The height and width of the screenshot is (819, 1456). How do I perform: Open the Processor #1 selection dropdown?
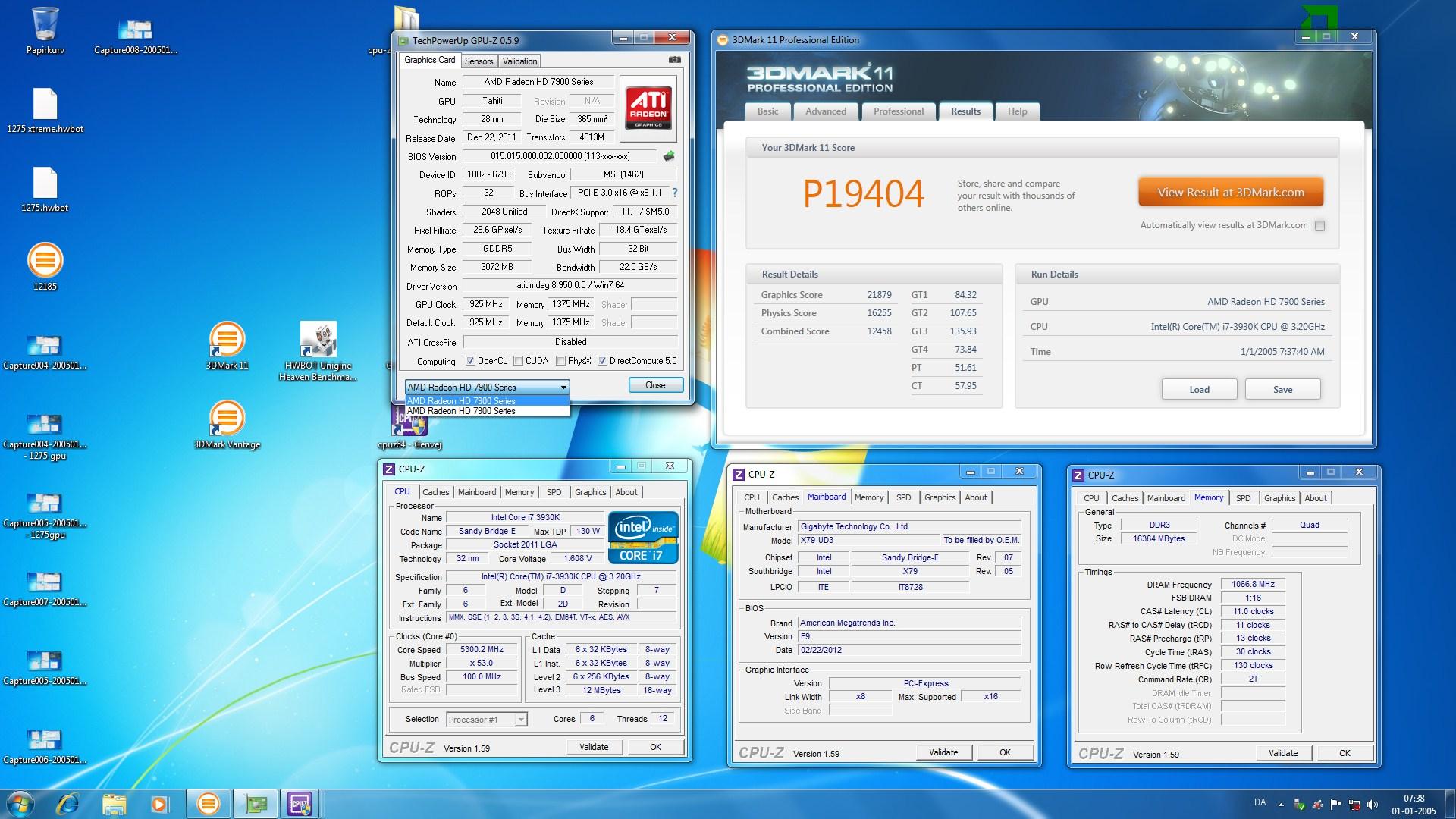521,720
